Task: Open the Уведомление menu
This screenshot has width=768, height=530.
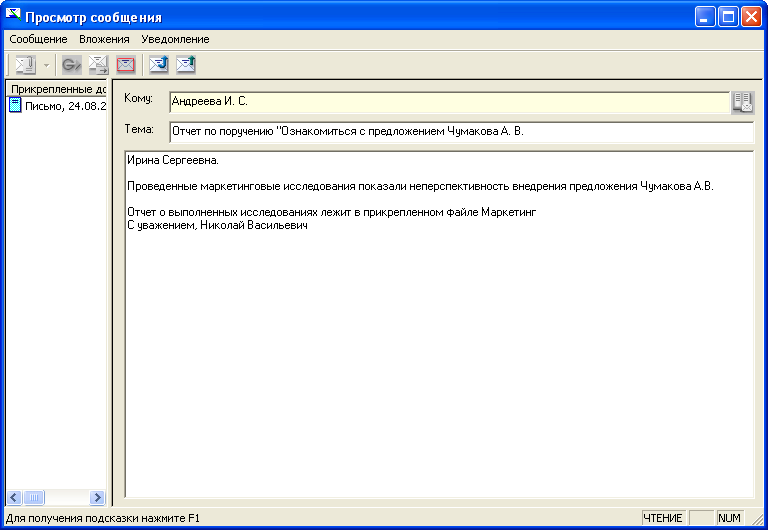Action: [175, 39]
